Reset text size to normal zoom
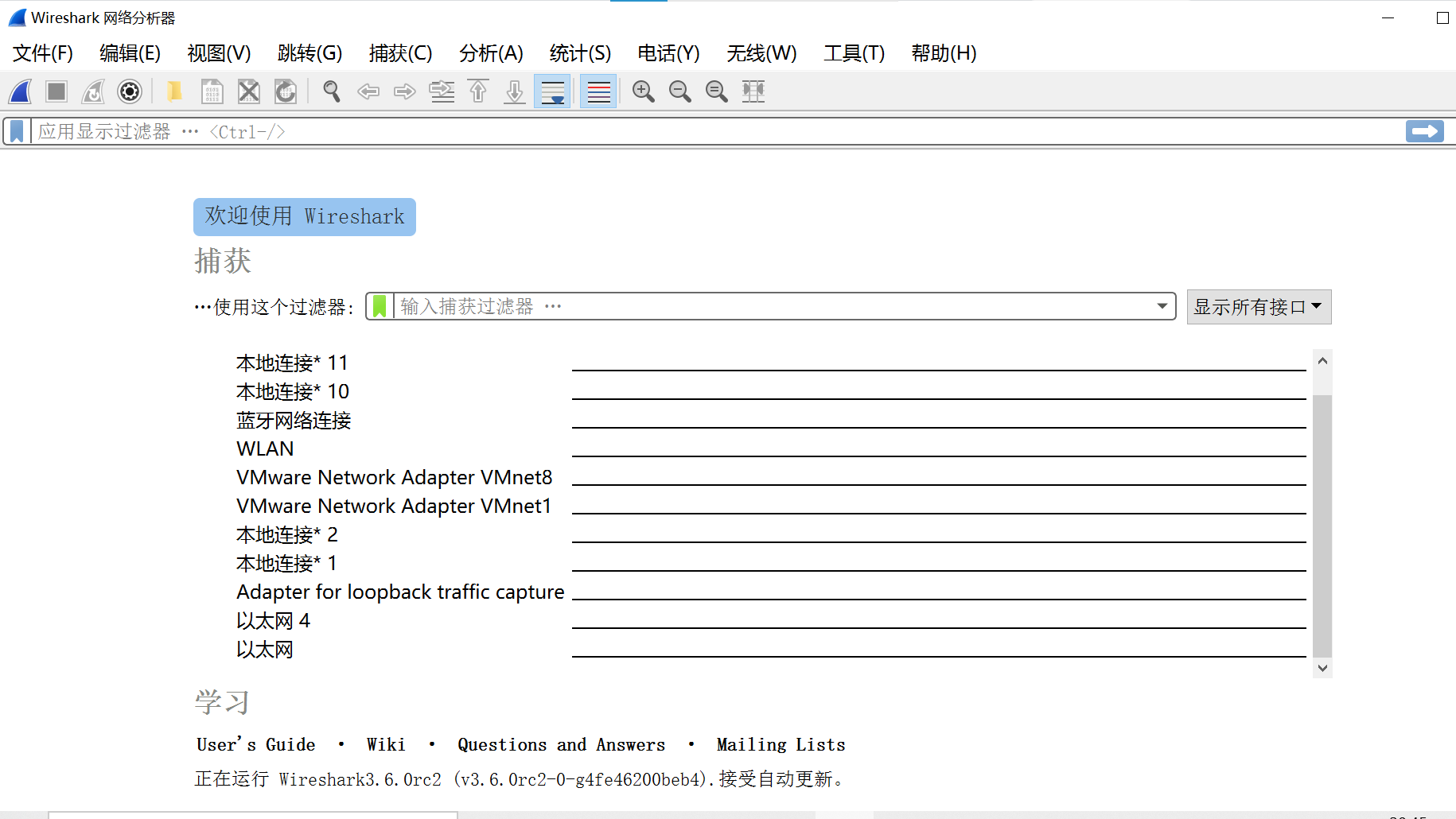 pyautogui.click(x=717, y=91)
